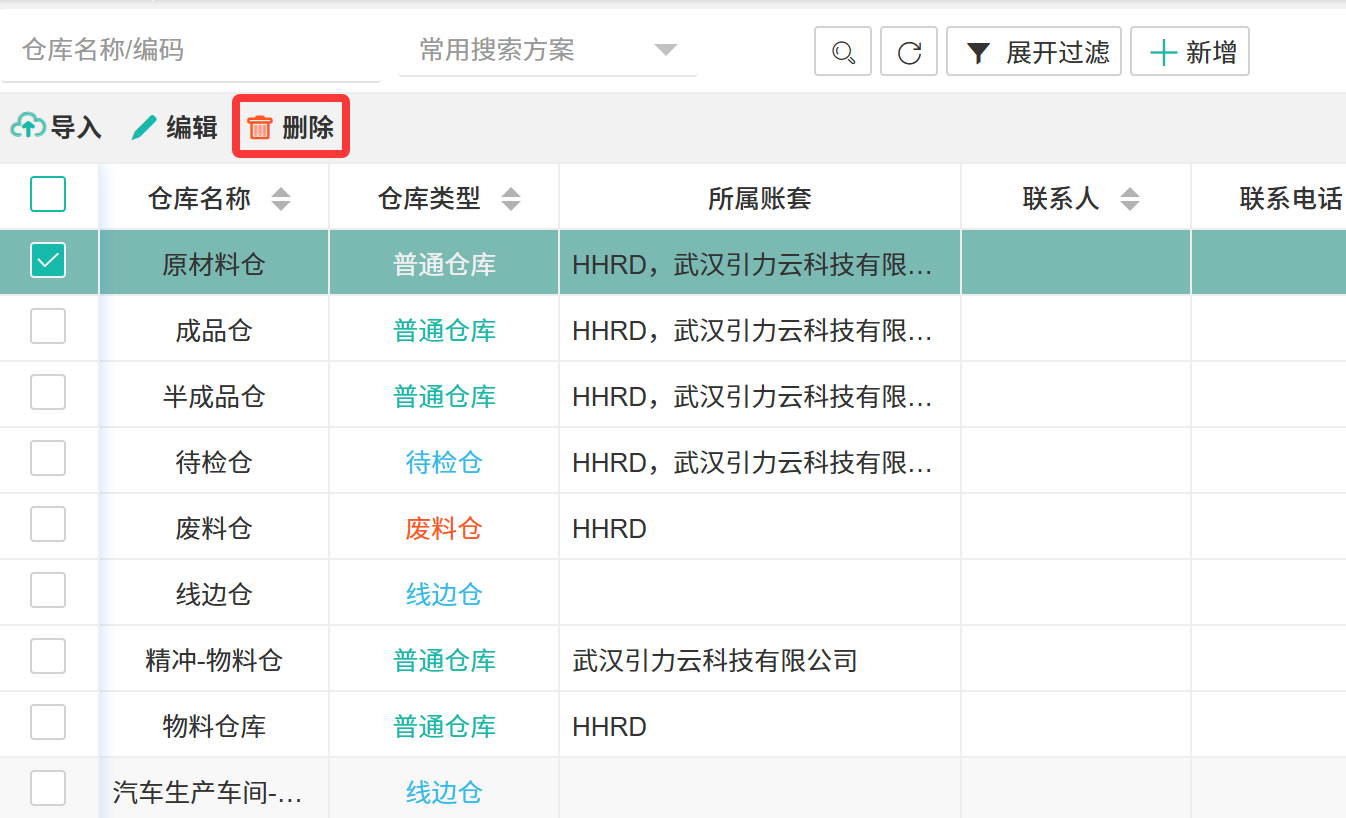Toggle the select-all header checkbox
Screen dimensions: 1346x818
coord(48,194)
